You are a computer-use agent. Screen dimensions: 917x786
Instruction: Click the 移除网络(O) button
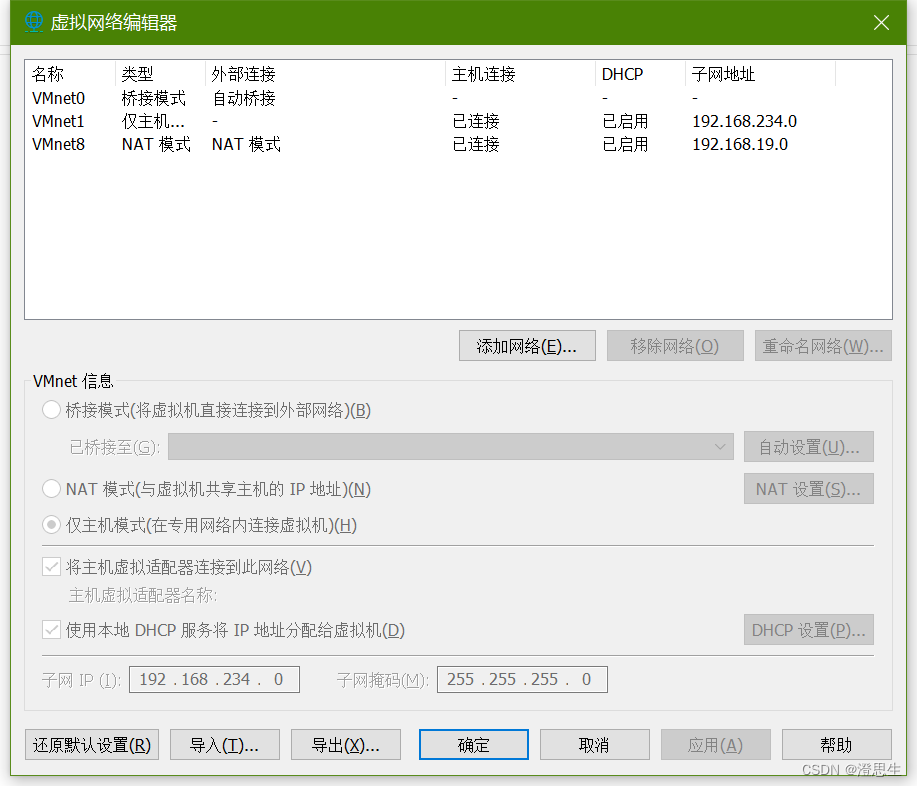[x=675, y=346]
